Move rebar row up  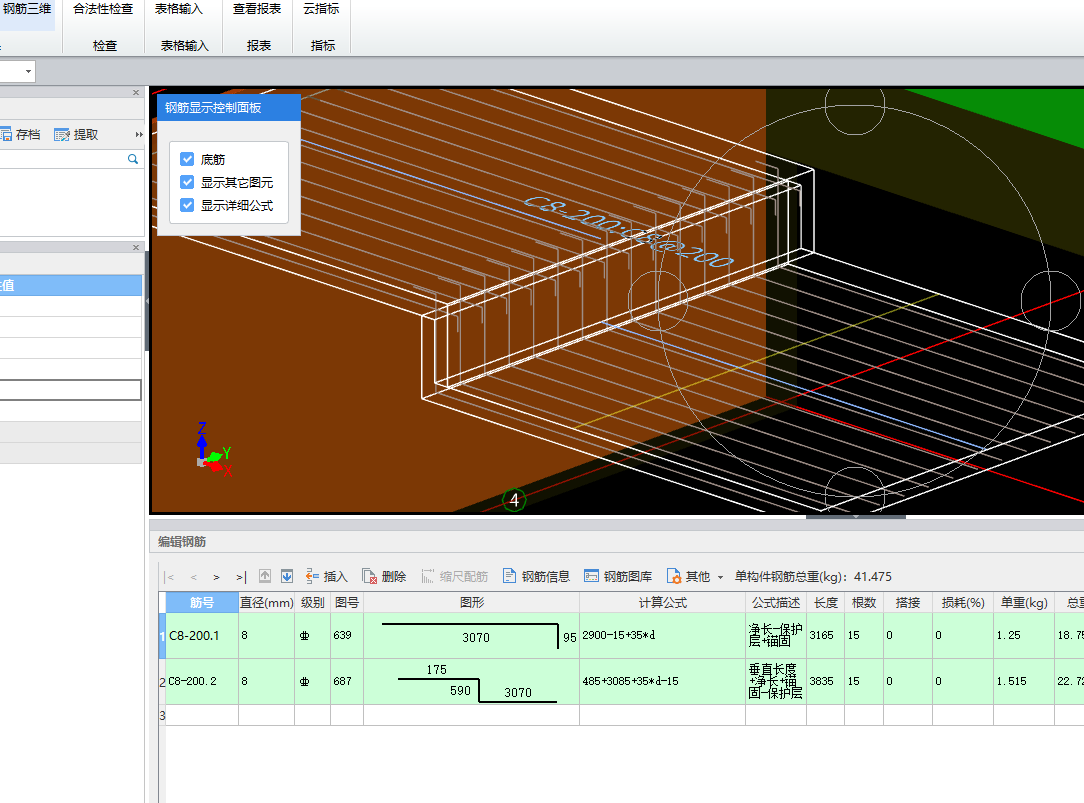[265, 576]
